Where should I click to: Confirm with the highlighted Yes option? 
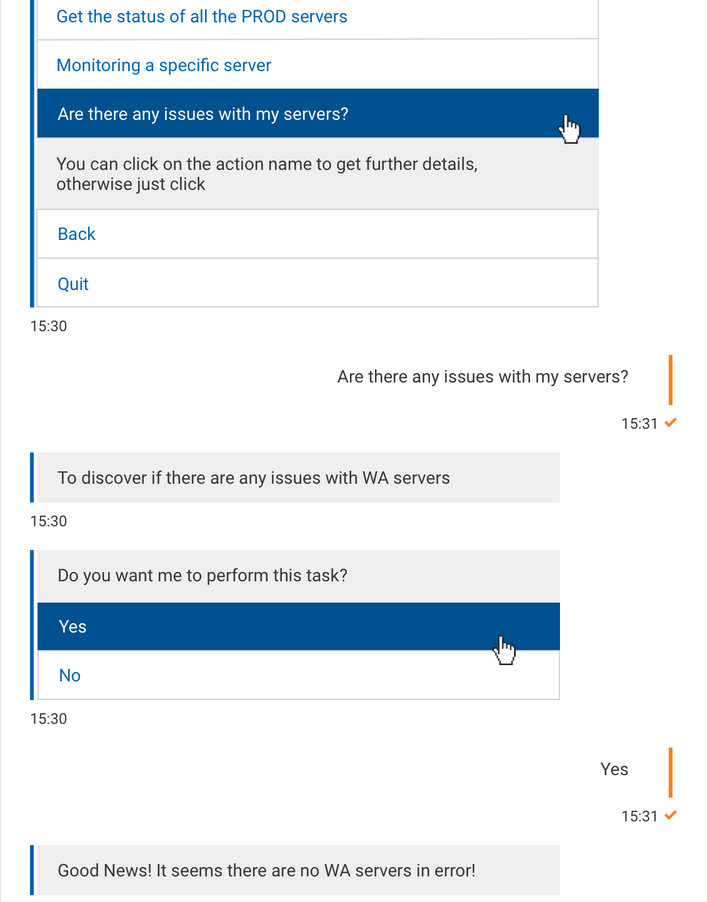point(73,627)
